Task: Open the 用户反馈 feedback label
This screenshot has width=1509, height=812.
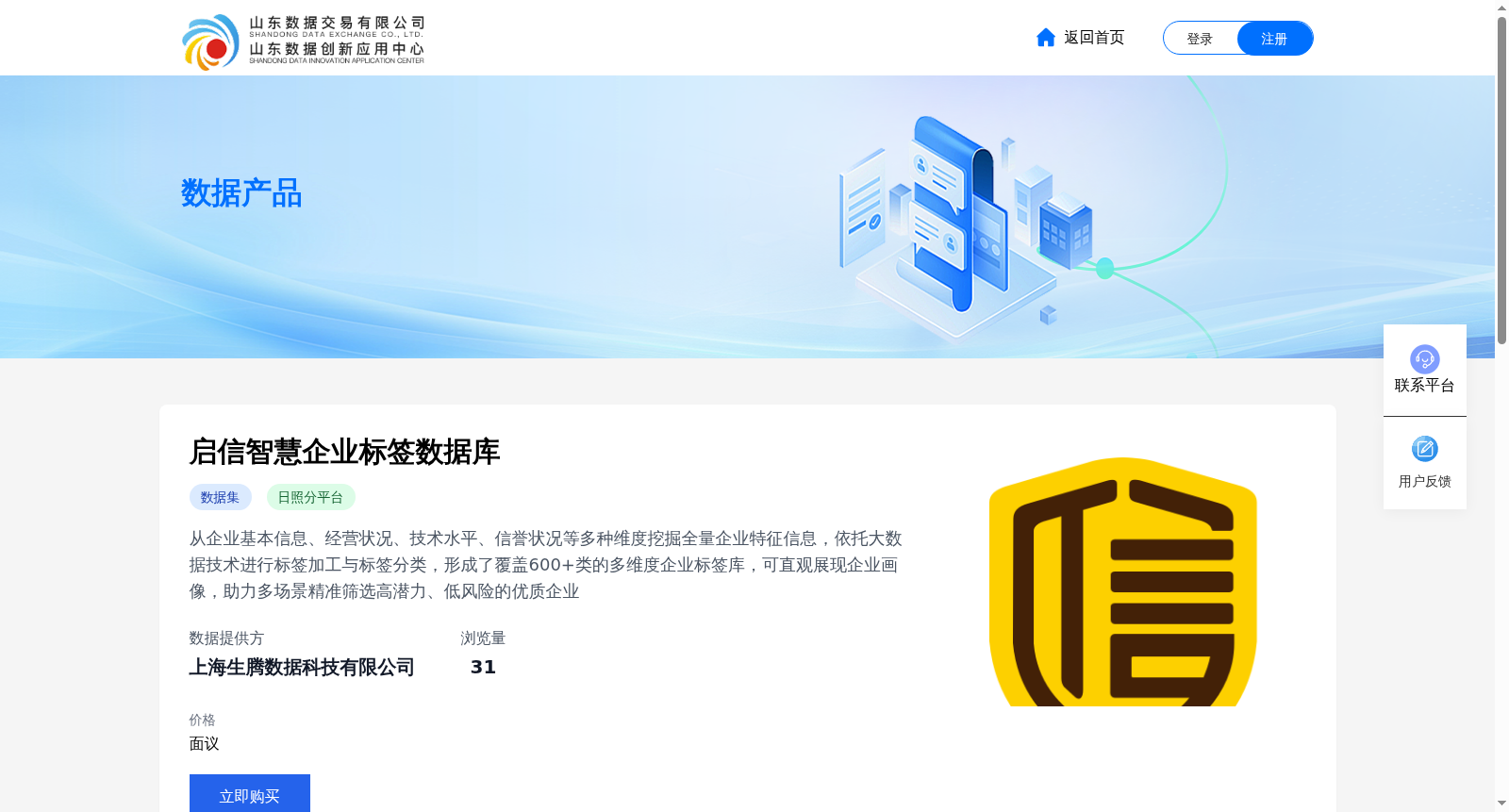Action: coord(1424,482)
